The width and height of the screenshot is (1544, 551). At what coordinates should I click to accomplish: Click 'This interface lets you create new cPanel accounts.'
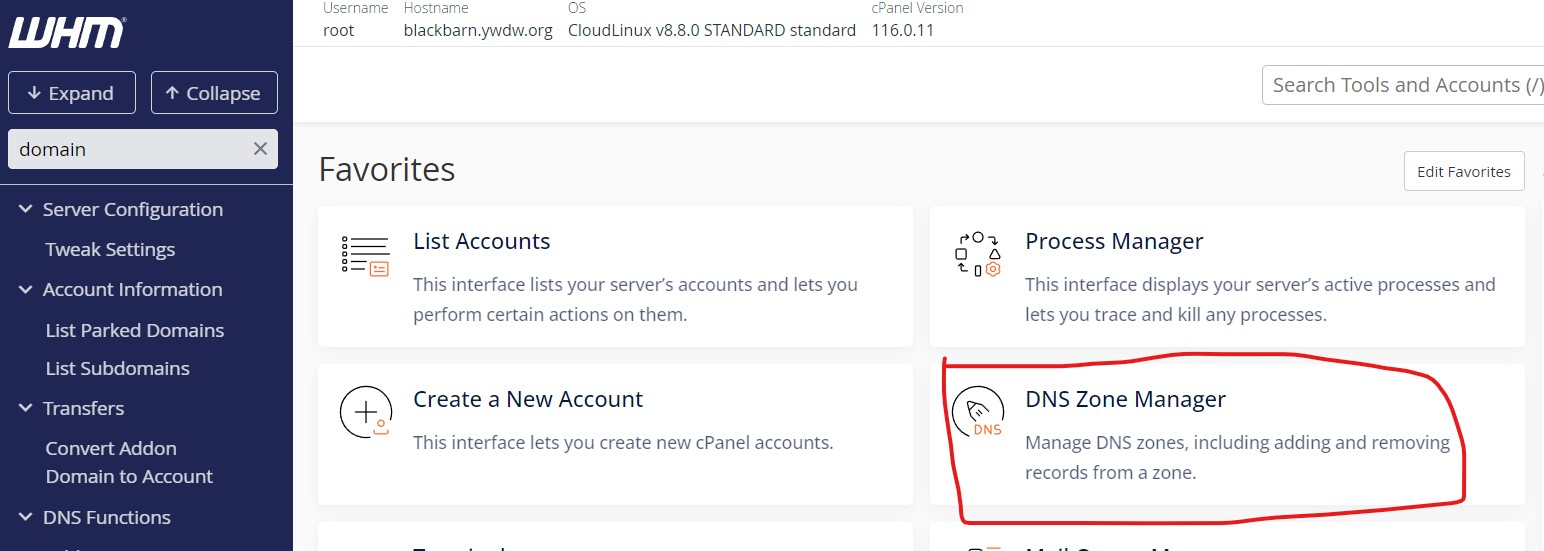click(x=623, y=442)
